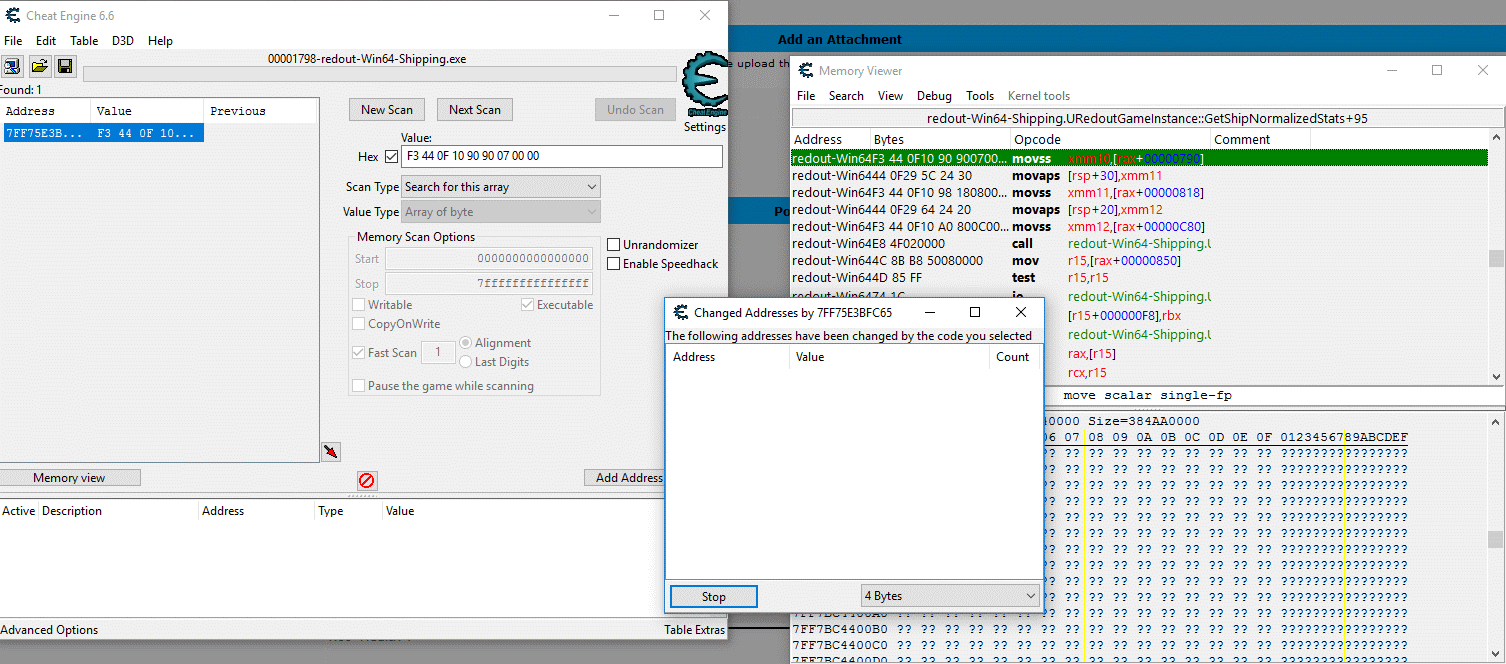The width and height of the screenshot is (1506, 664).
Task: Open the Value Type dropdown
Action: (500, 212)
